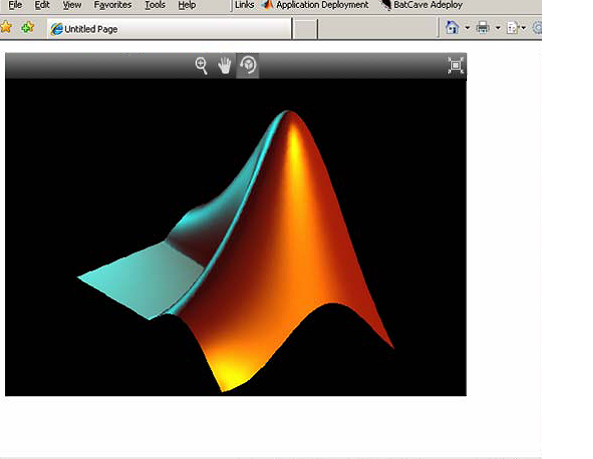This screenshot has height=459, width=593.
Task: Activate the pan hand tool
Action: tap(225, 65)
